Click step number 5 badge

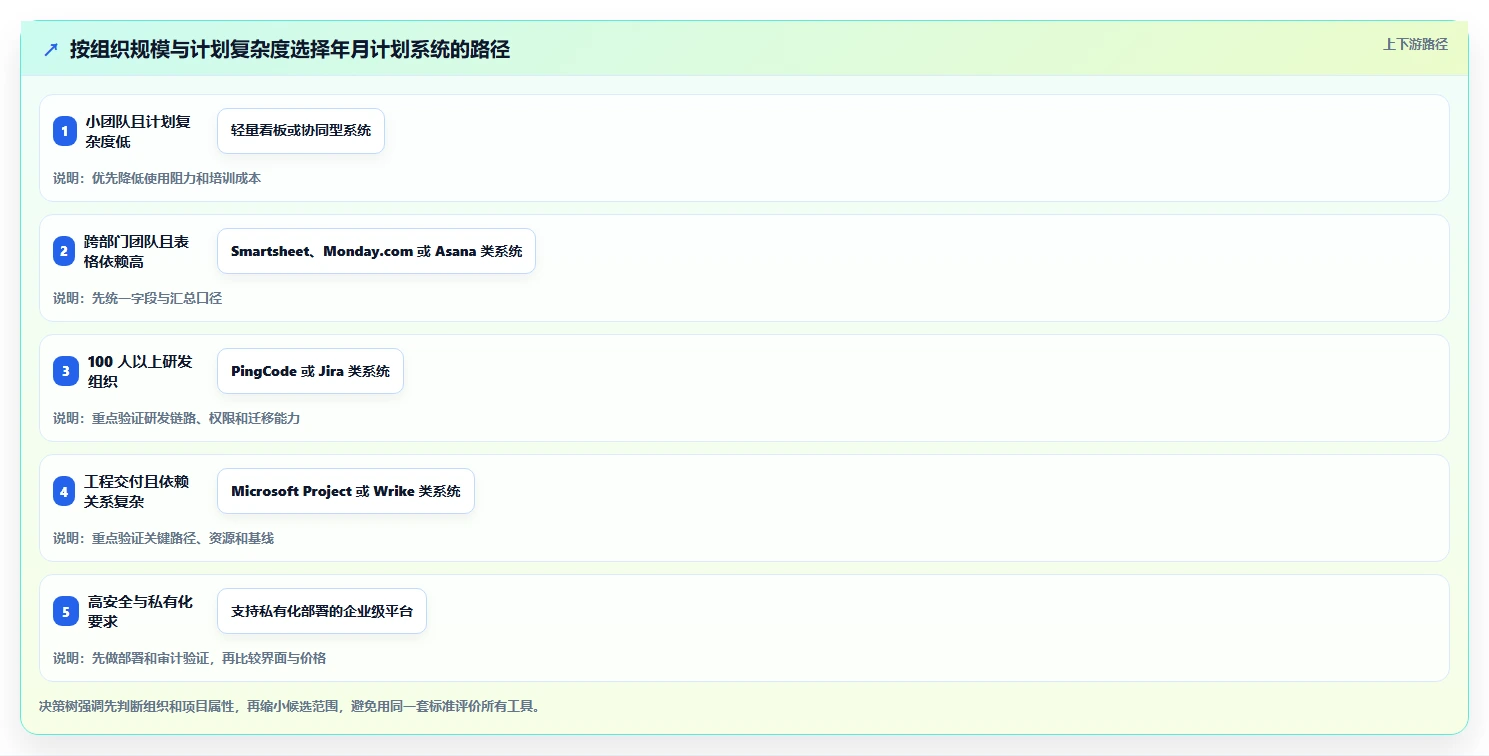click(x=65, y=611)
